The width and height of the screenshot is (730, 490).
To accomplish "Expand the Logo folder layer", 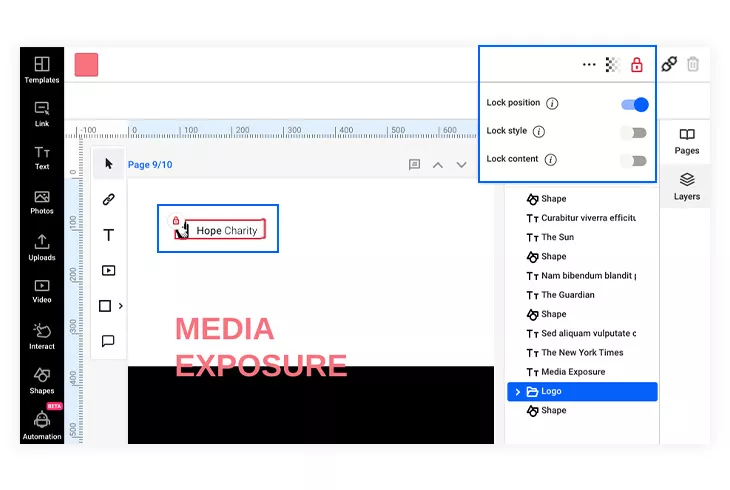I will [517, 392].
